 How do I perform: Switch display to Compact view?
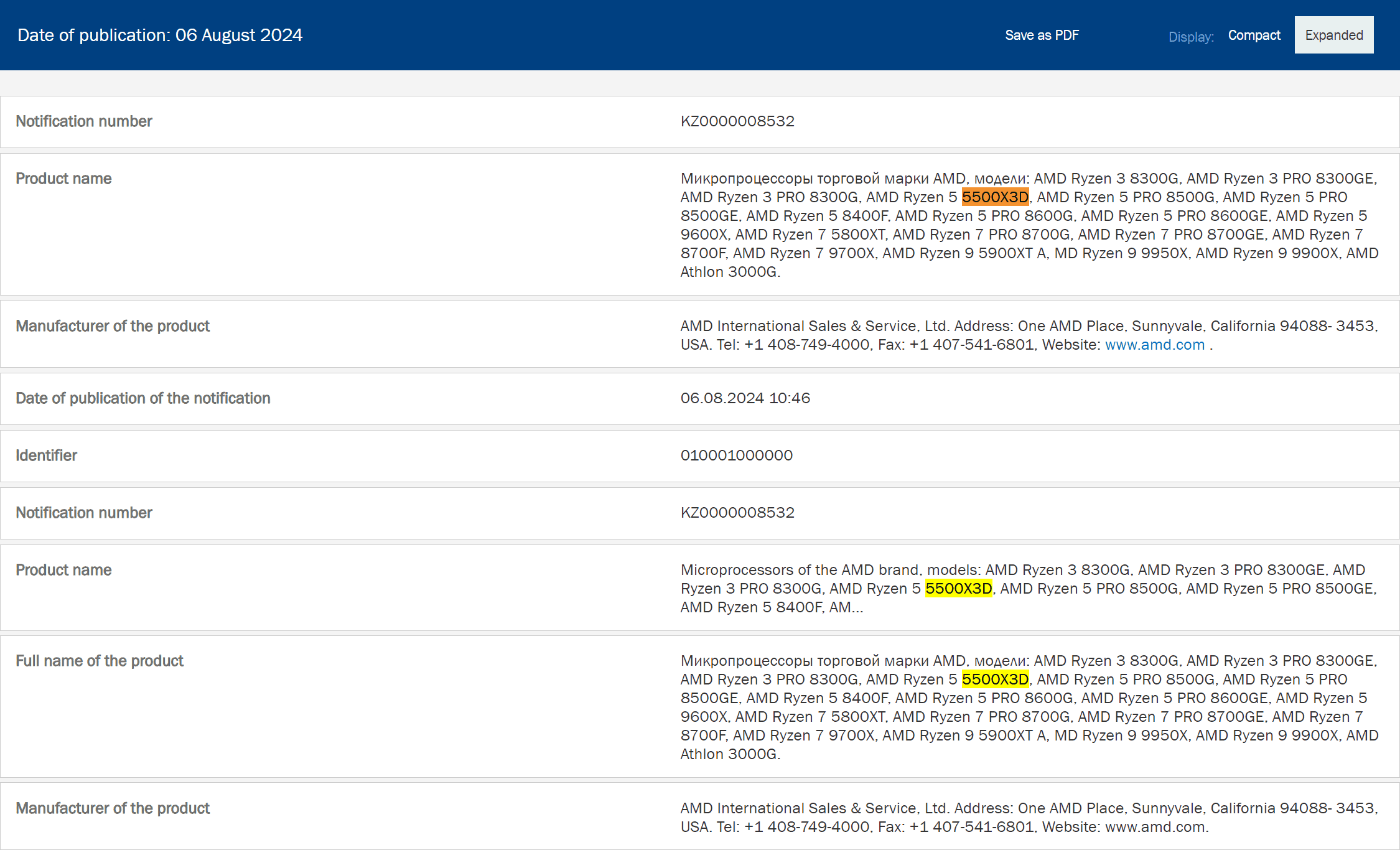(1254, 35)
